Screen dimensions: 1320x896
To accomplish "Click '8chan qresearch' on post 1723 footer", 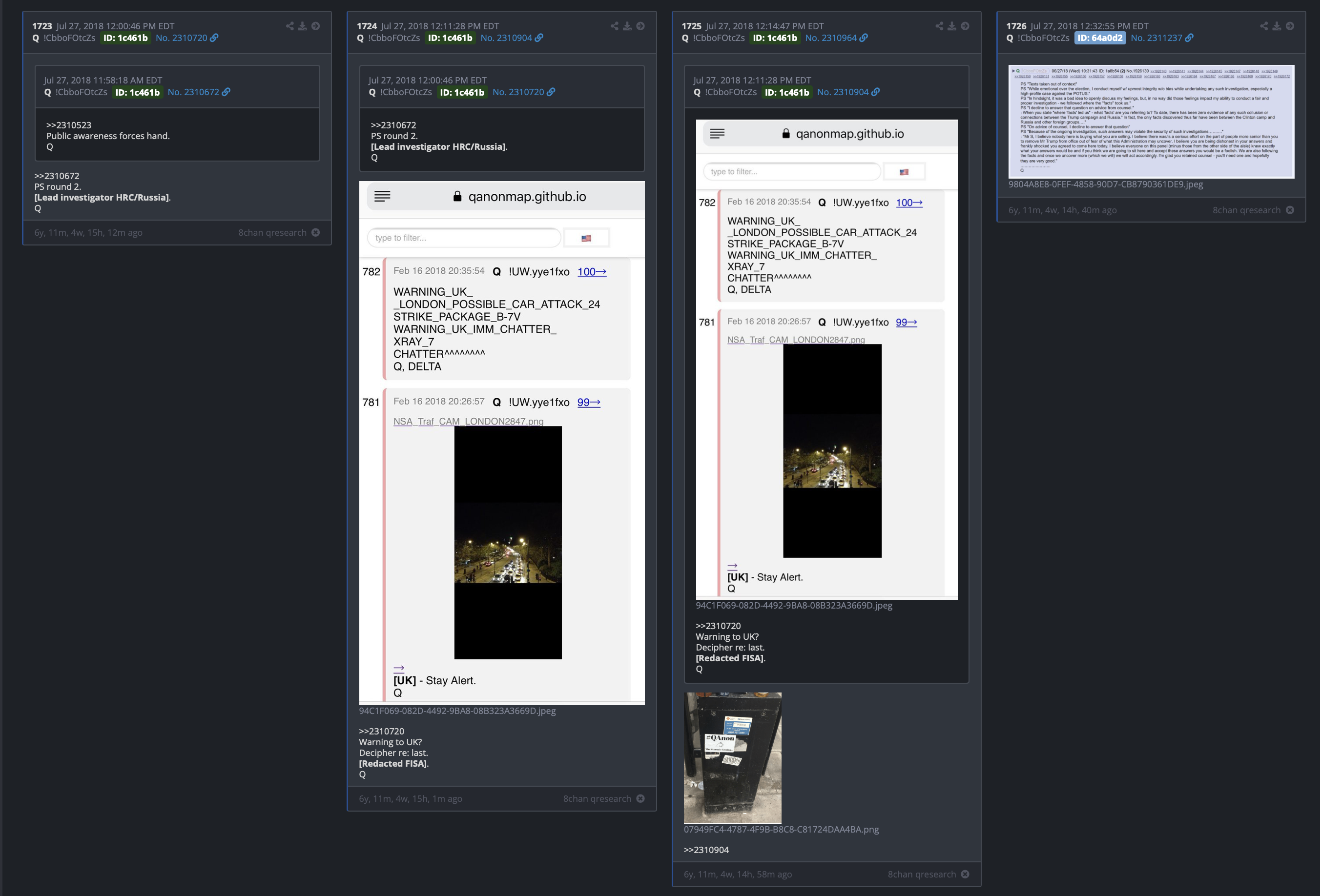I will click(x=272, y=233).
